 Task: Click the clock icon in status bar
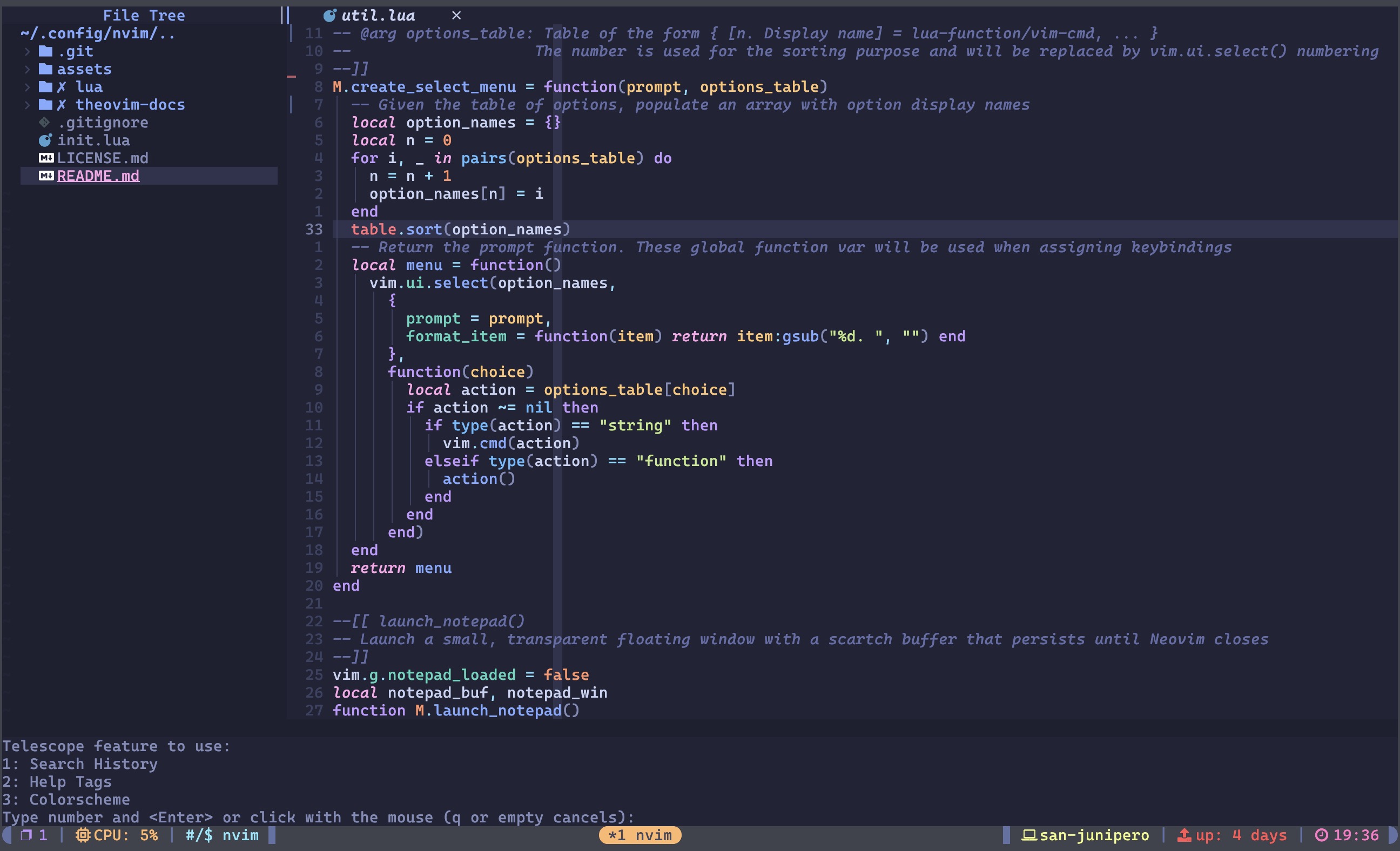click(1322, 835)
